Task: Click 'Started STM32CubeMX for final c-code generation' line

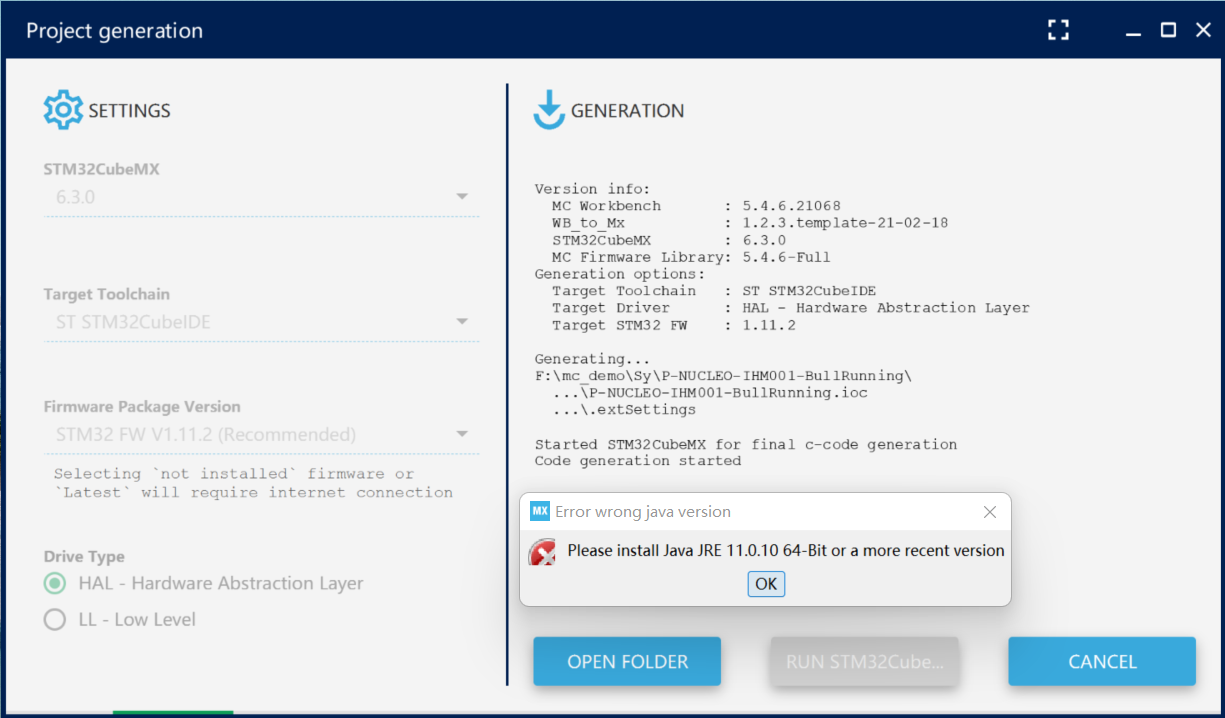Action: click(746, 444)
